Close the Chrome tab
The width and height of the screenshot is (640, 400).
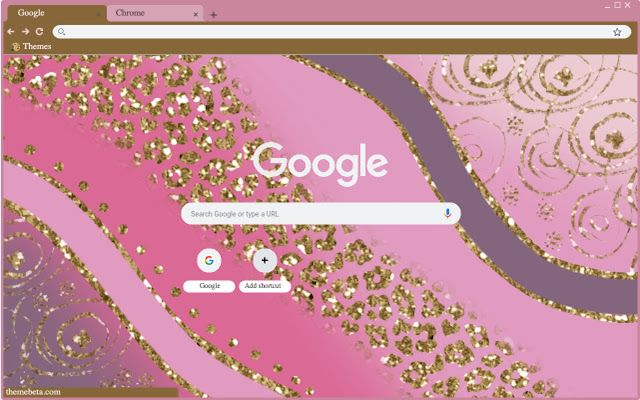point(196,15)
